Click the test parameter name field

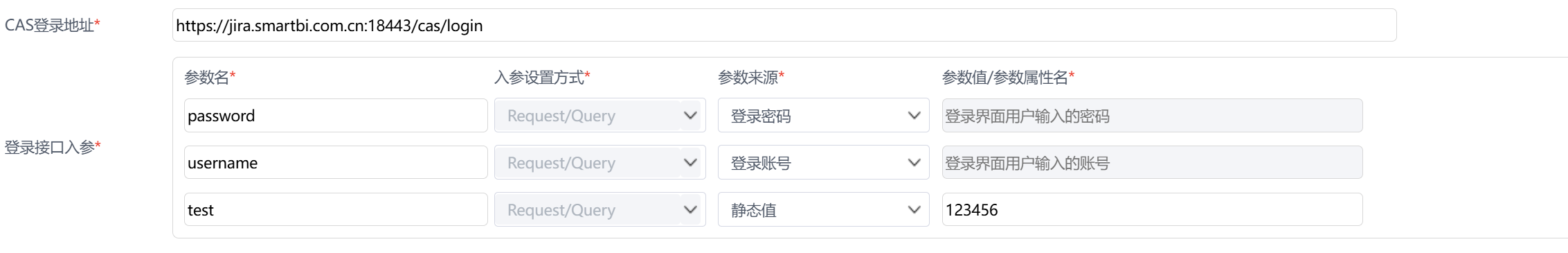pos(336,209)
